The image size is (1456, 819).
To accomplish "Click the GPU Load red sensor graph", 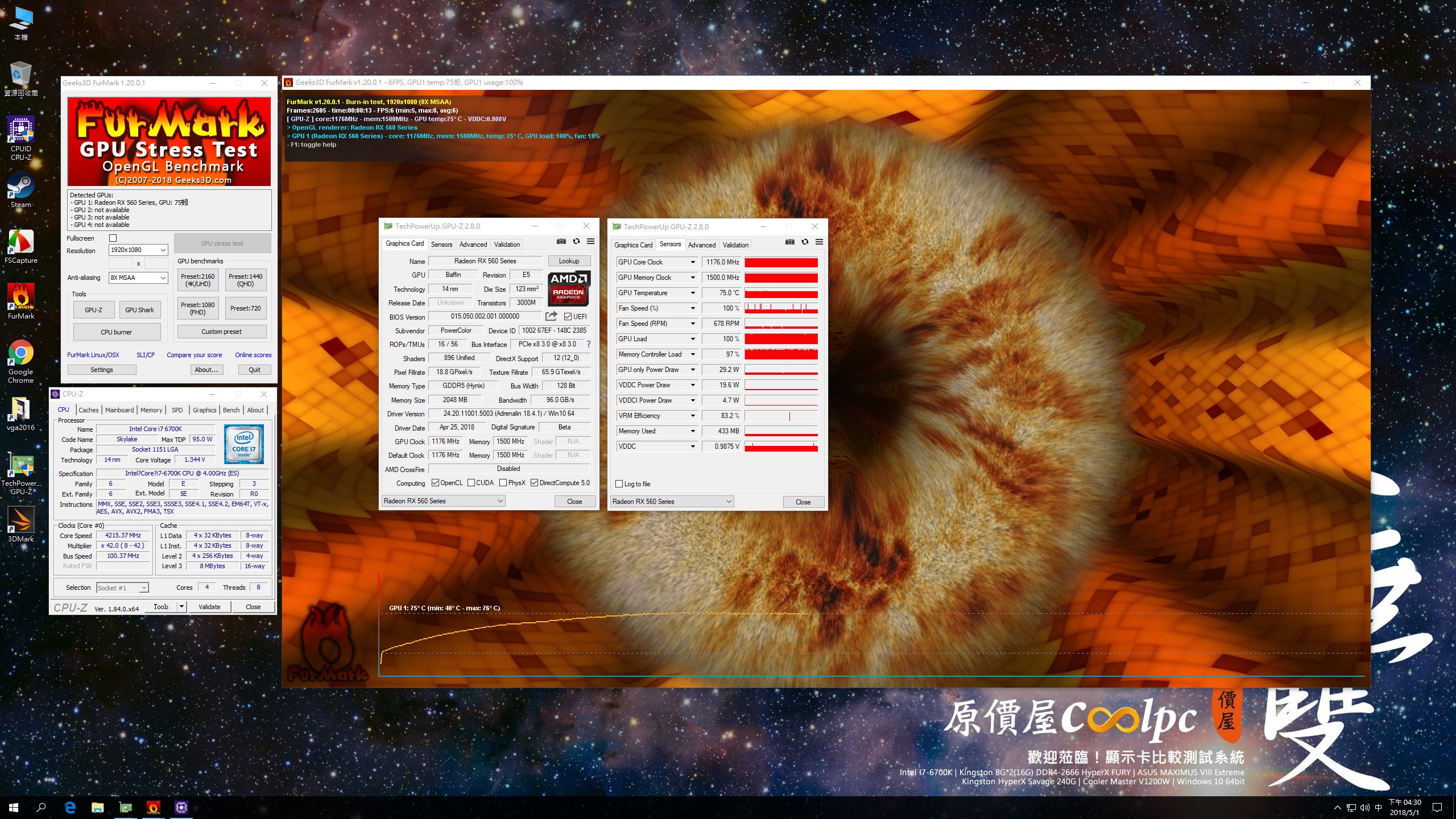I will 781,339.
